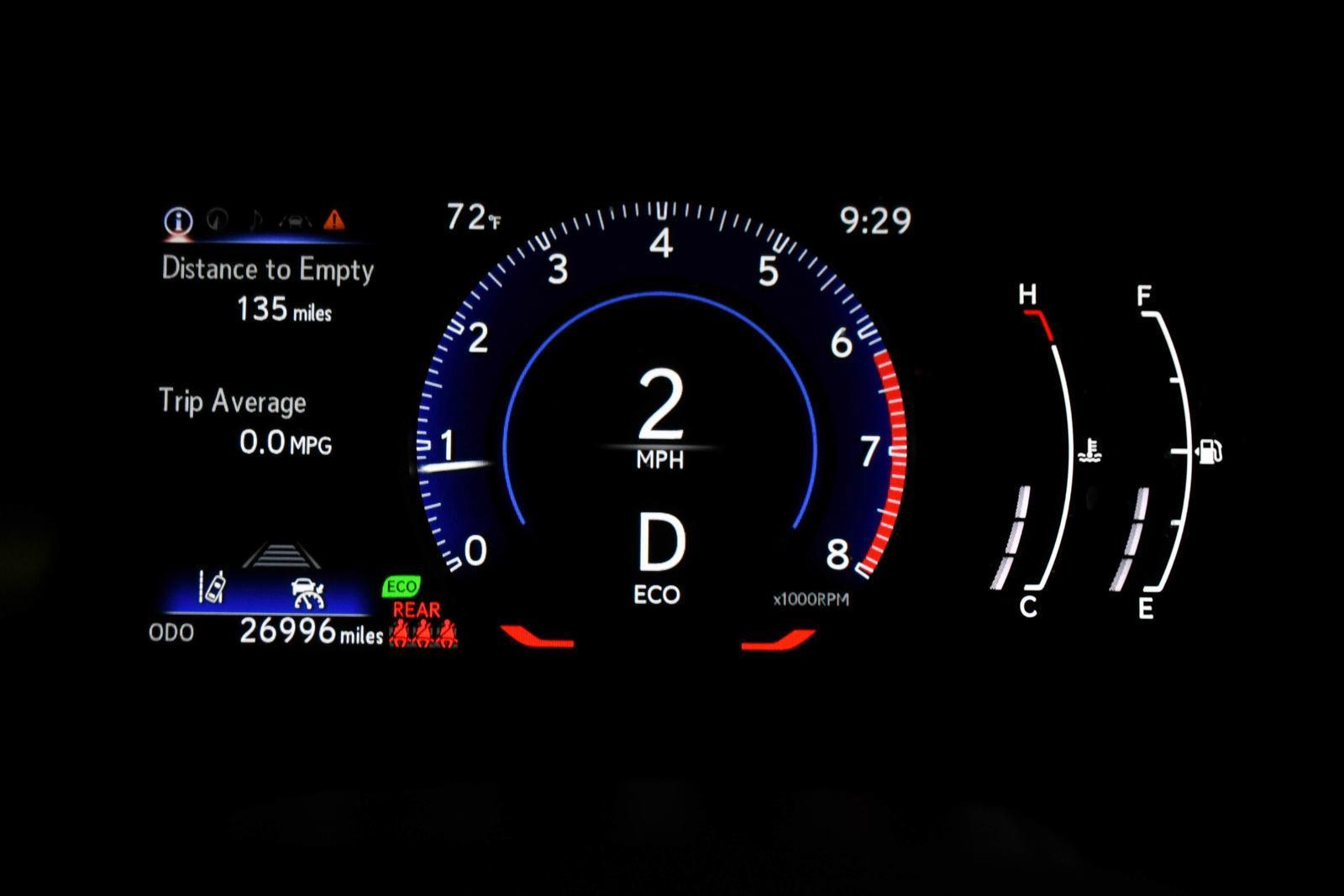Tap the 26996 miles odometer reading
The image size is (1344, 896).
click(311, 631)
